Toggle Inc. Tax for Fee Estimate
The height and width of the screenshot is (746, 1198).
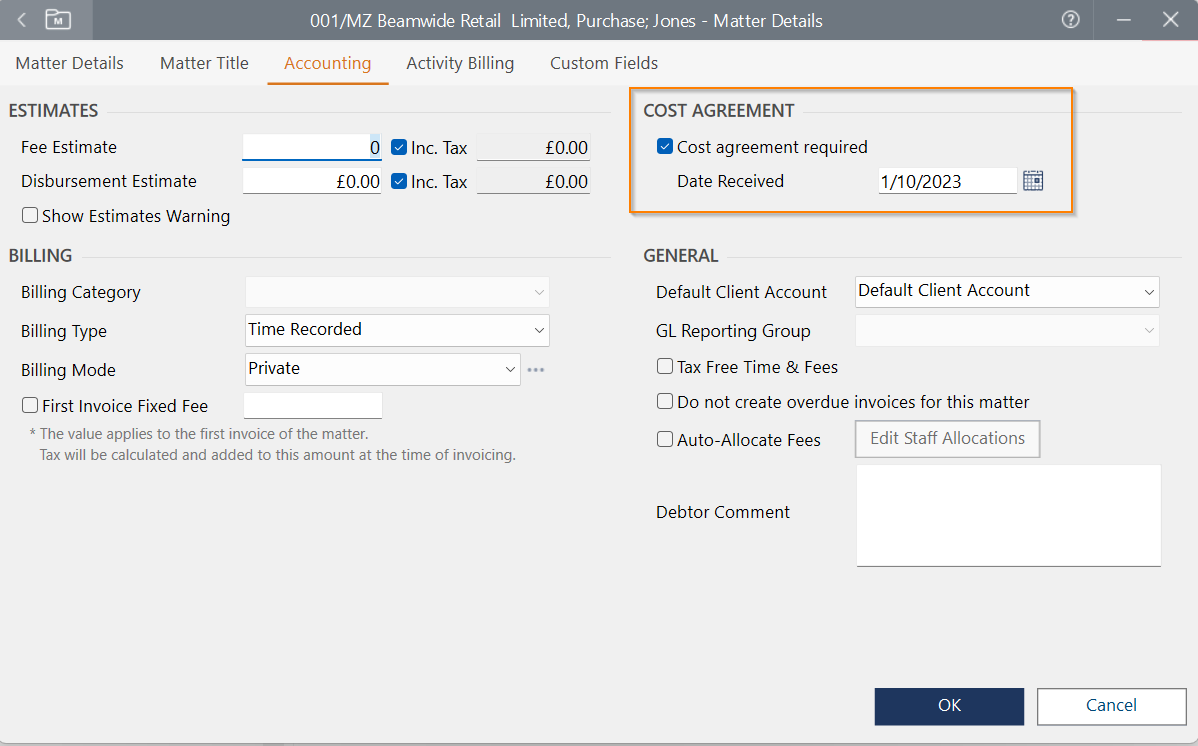399,148
